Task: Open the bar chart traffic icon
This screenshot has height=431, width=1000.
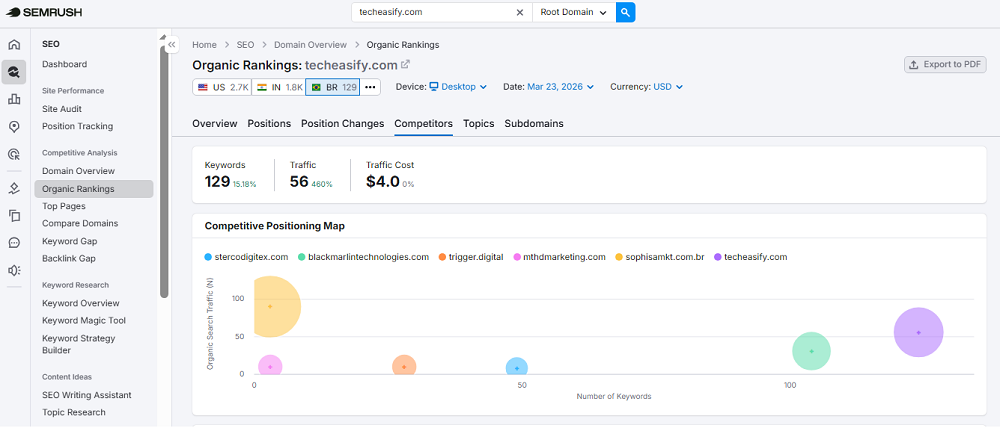Action: [14, 99]
